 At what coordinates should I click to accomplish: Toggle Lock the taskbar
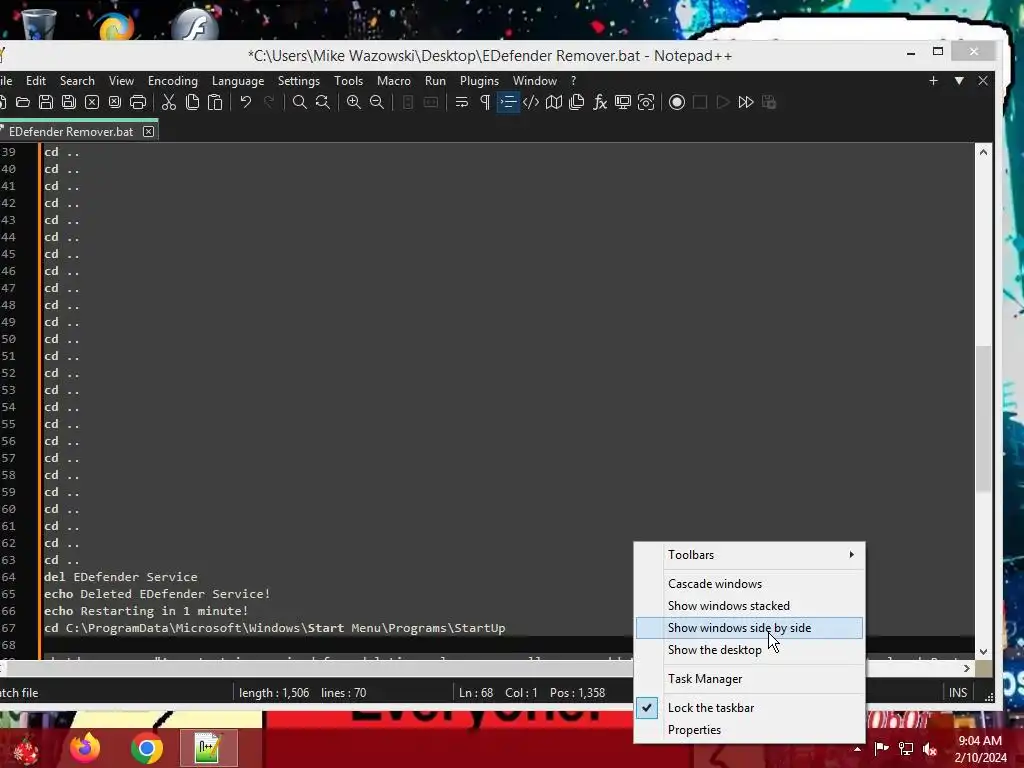click(x=749, y=708)
